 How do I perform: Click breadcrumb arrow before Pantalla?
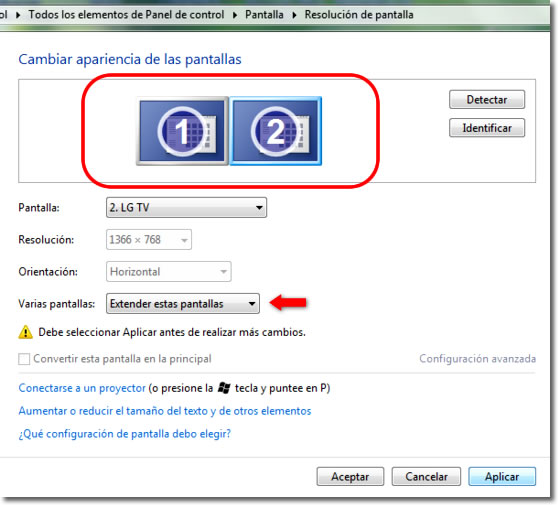pos(235,15)
